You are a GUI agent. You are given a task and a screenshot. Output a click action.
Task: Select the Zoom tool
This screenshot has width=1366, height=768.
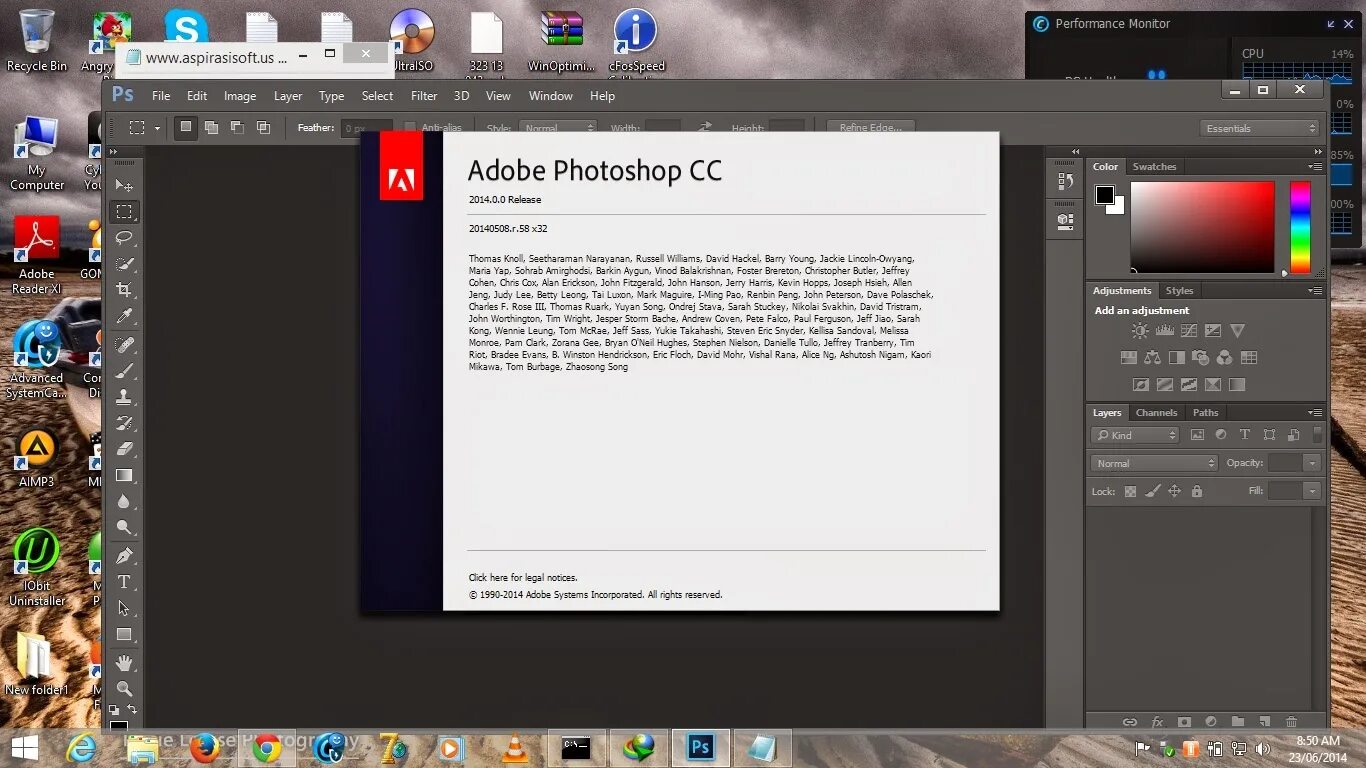click(x=124, y=689)
